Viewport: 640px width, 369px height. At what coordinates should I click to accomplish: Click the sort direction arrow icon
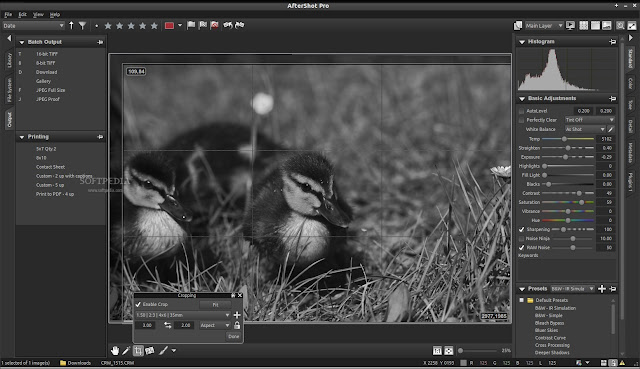[71, 25]
